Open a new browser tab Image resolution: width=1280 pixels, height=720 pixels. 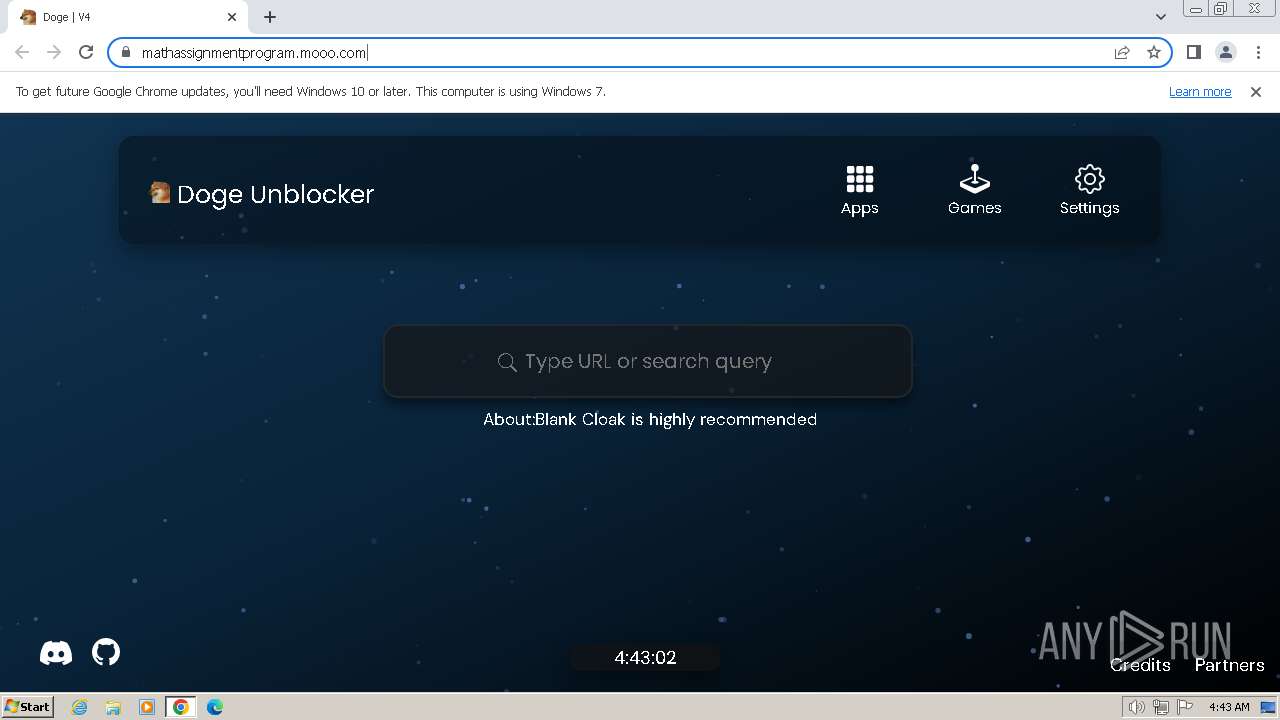(x=270, y=17)
